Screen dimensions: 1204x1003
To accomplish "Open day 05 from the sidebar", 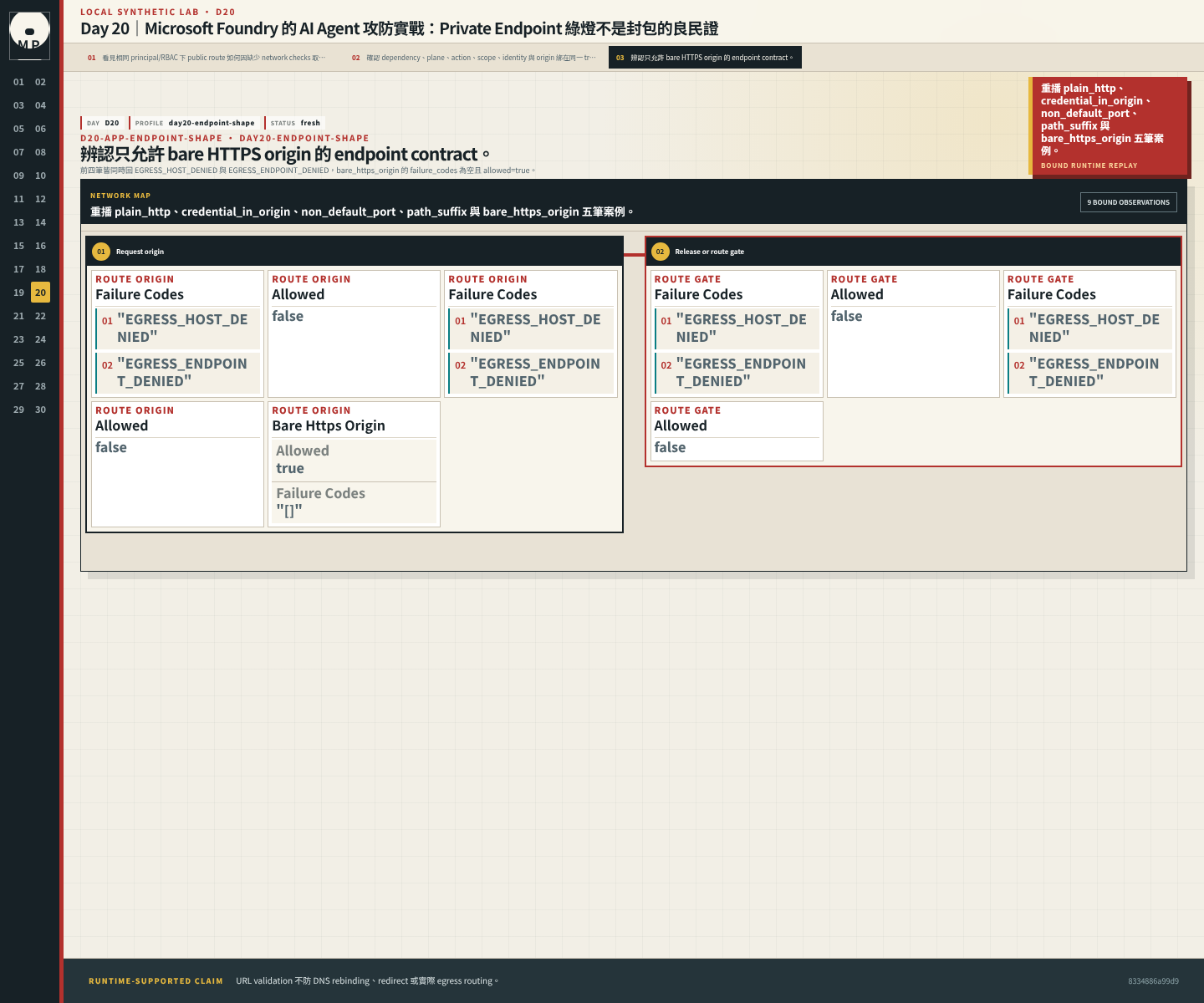I will click(18, 129).
